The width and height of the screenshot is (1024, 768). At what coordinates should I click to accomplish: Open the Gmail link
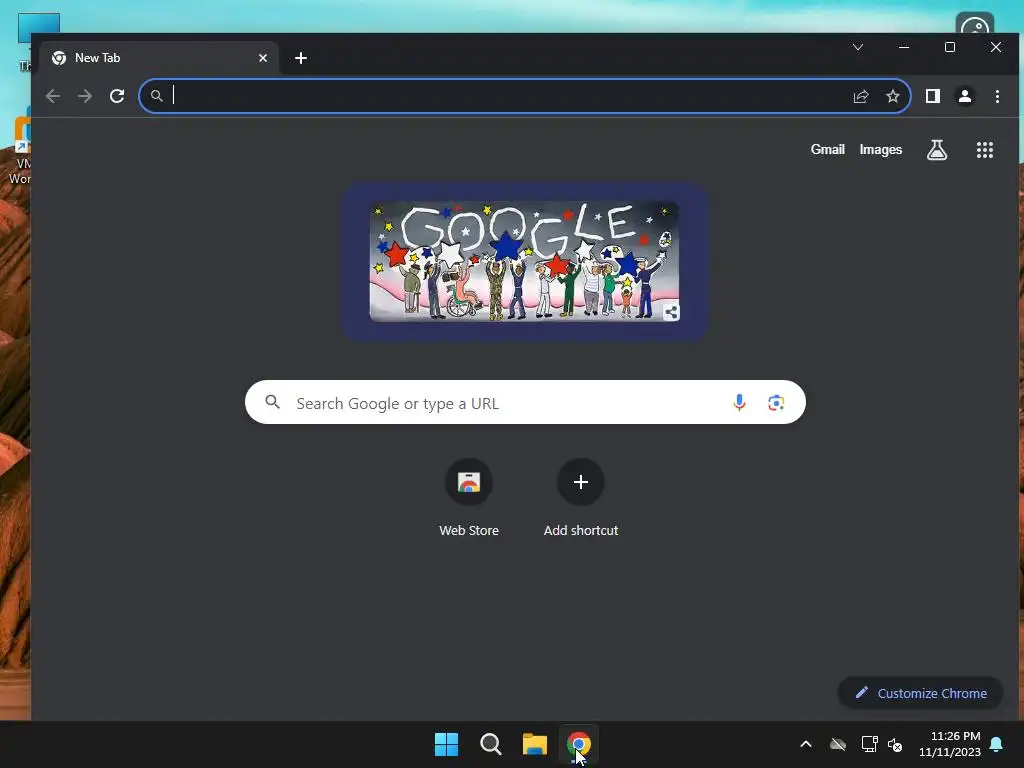(827, 150)
